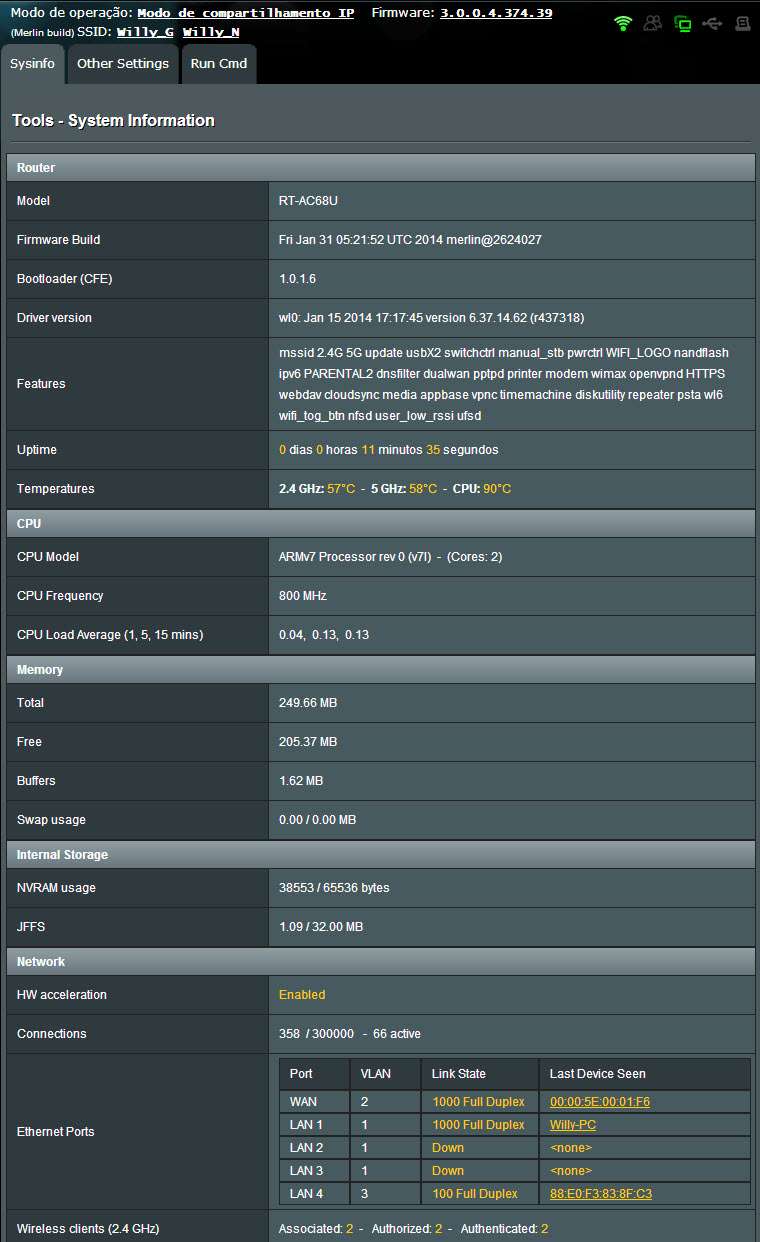Open the Willy_N SSID link
760x1242 pixels.
click(x=210, y=32)
